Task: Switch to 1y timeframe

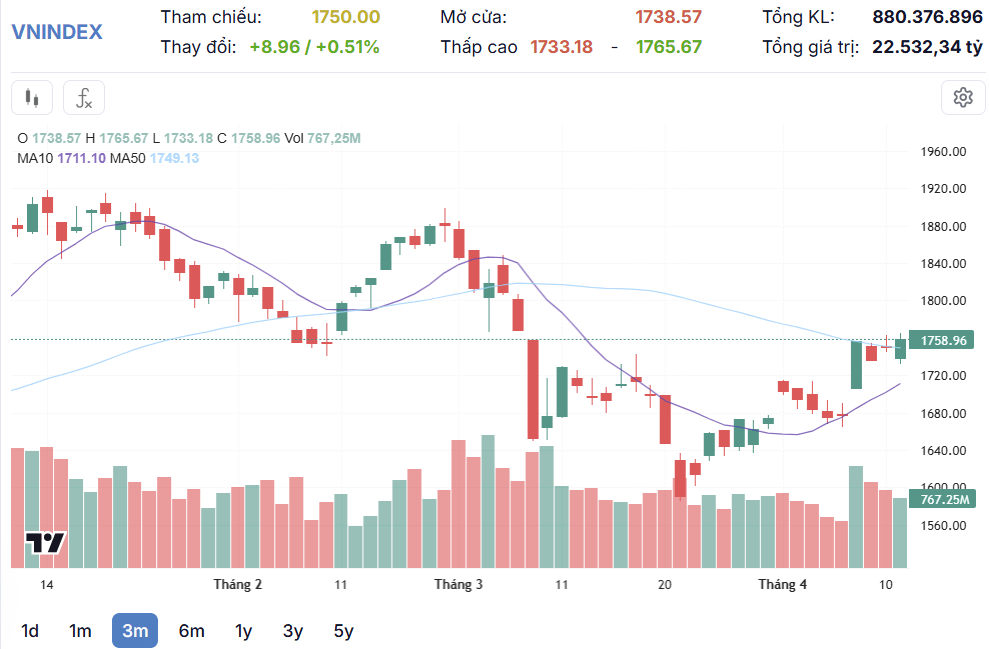Action: pos(243,631)
